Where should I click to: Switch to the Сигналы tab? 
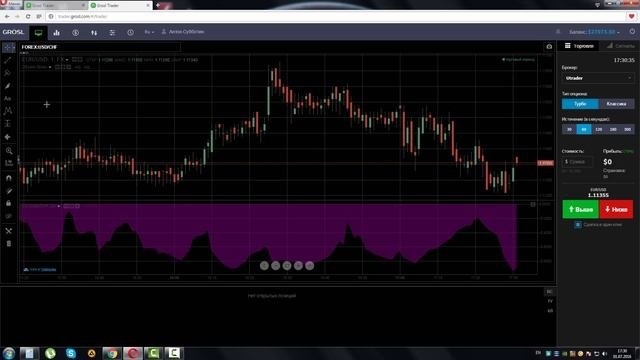pyautogui.click(x=620, y=46)
